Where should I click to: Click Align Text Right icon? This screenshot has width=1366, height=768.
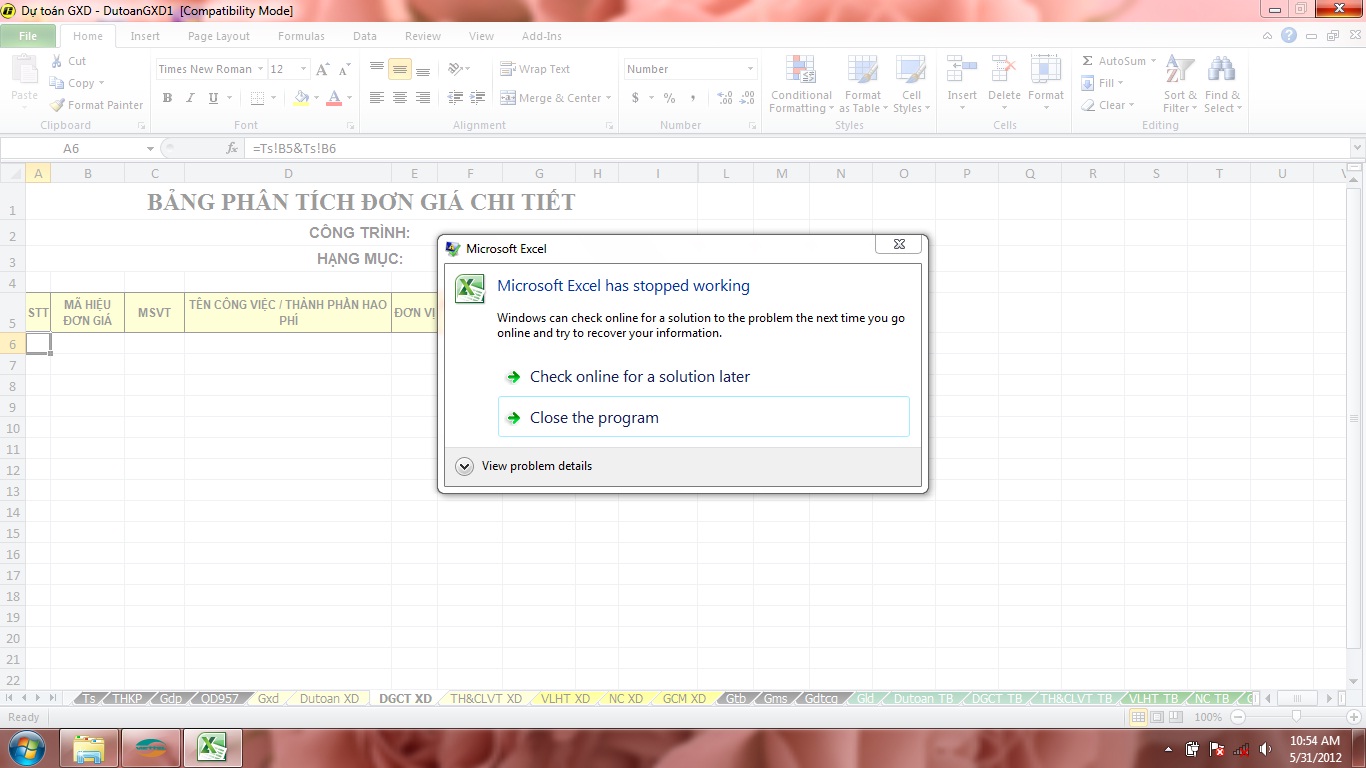click(423, 98)
